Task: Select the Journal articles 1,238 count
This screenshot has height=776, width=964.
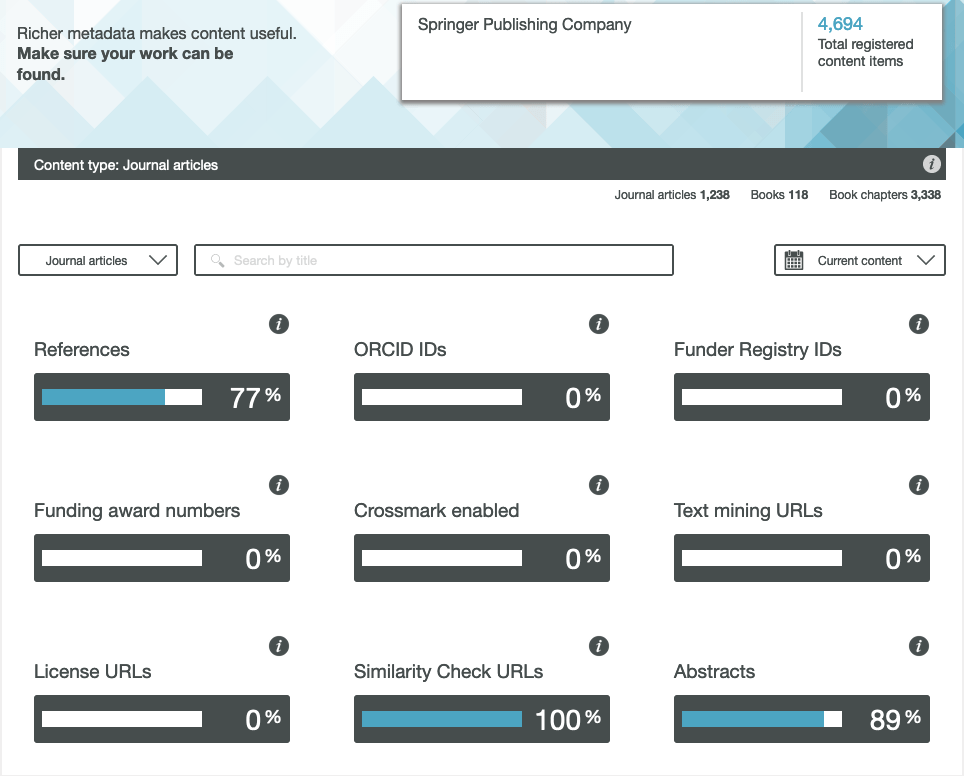Action: click(x=672, y=195)
